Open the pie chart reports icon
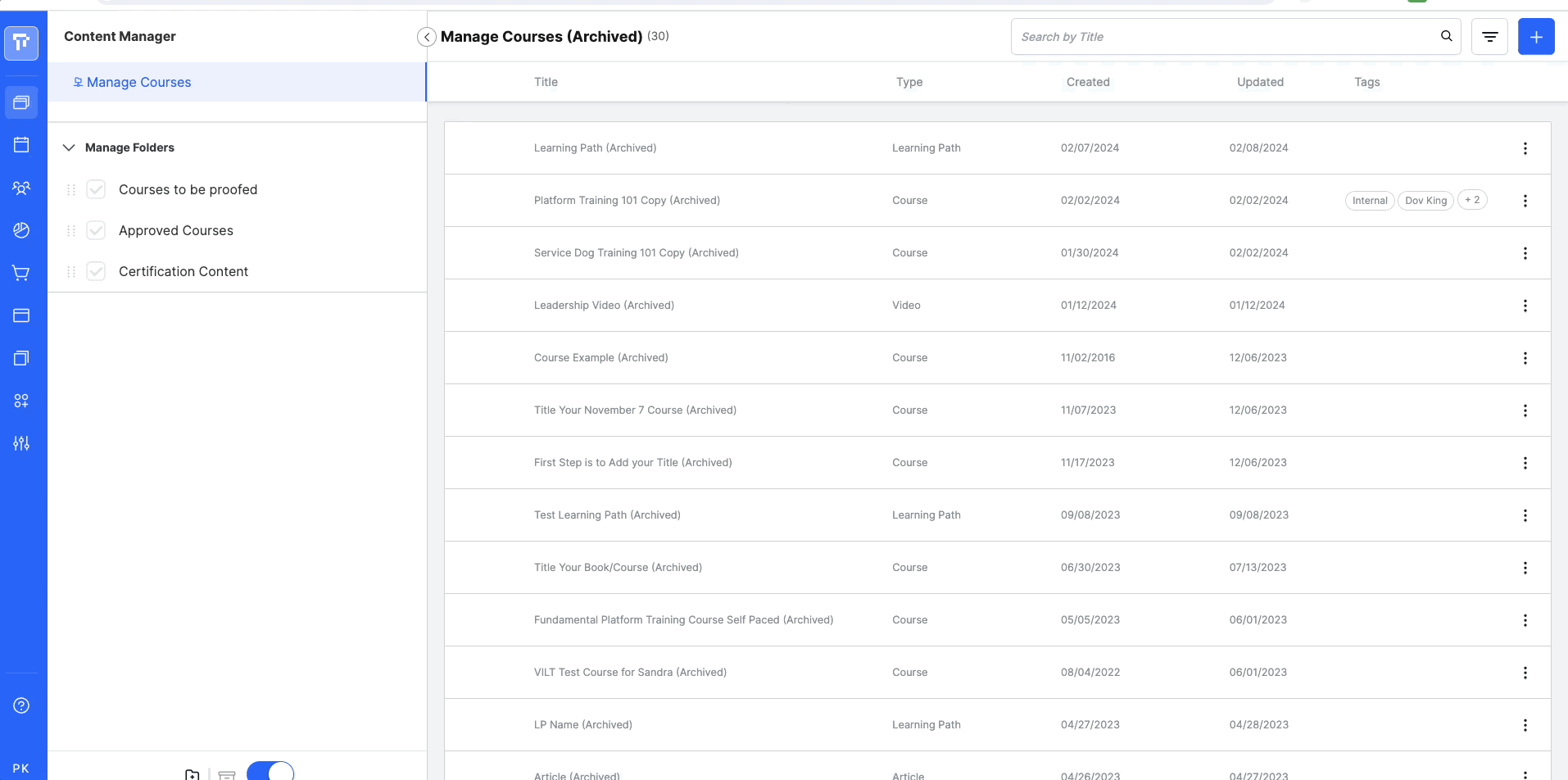 [x=21, y=230]
